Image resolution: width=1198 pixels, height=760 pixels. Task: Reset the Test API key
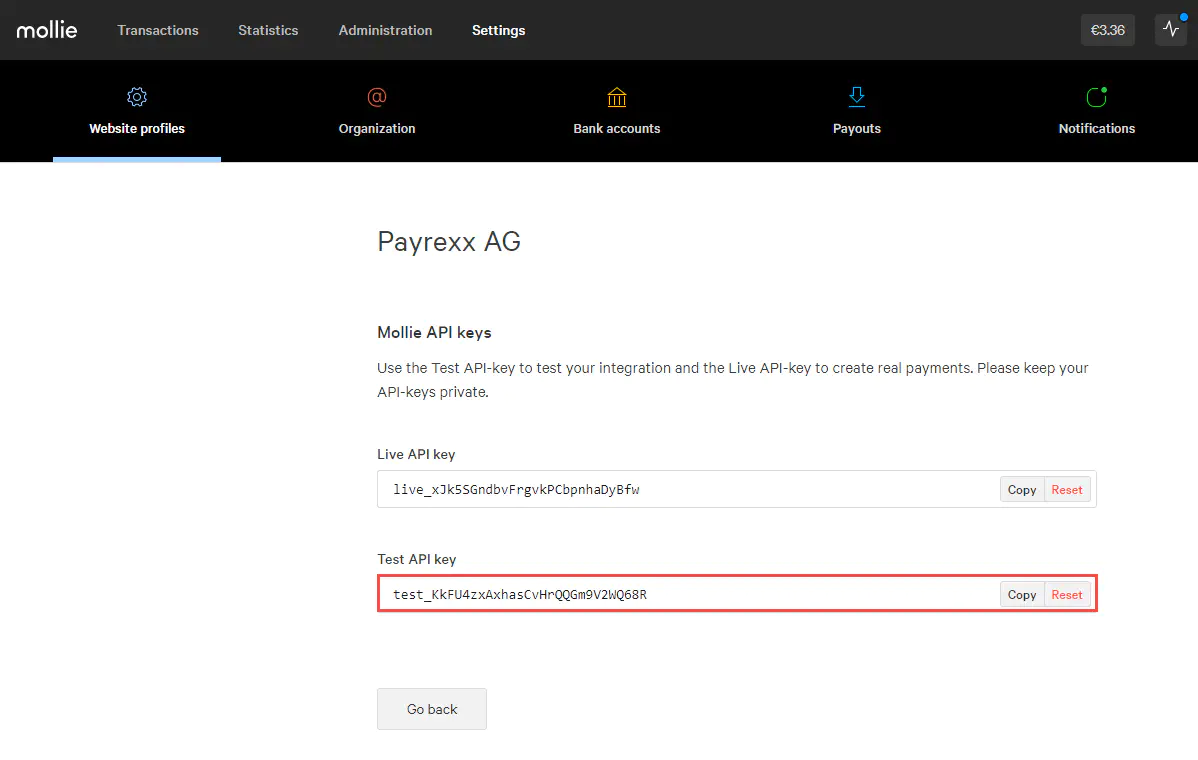(x=1067, y=595)
